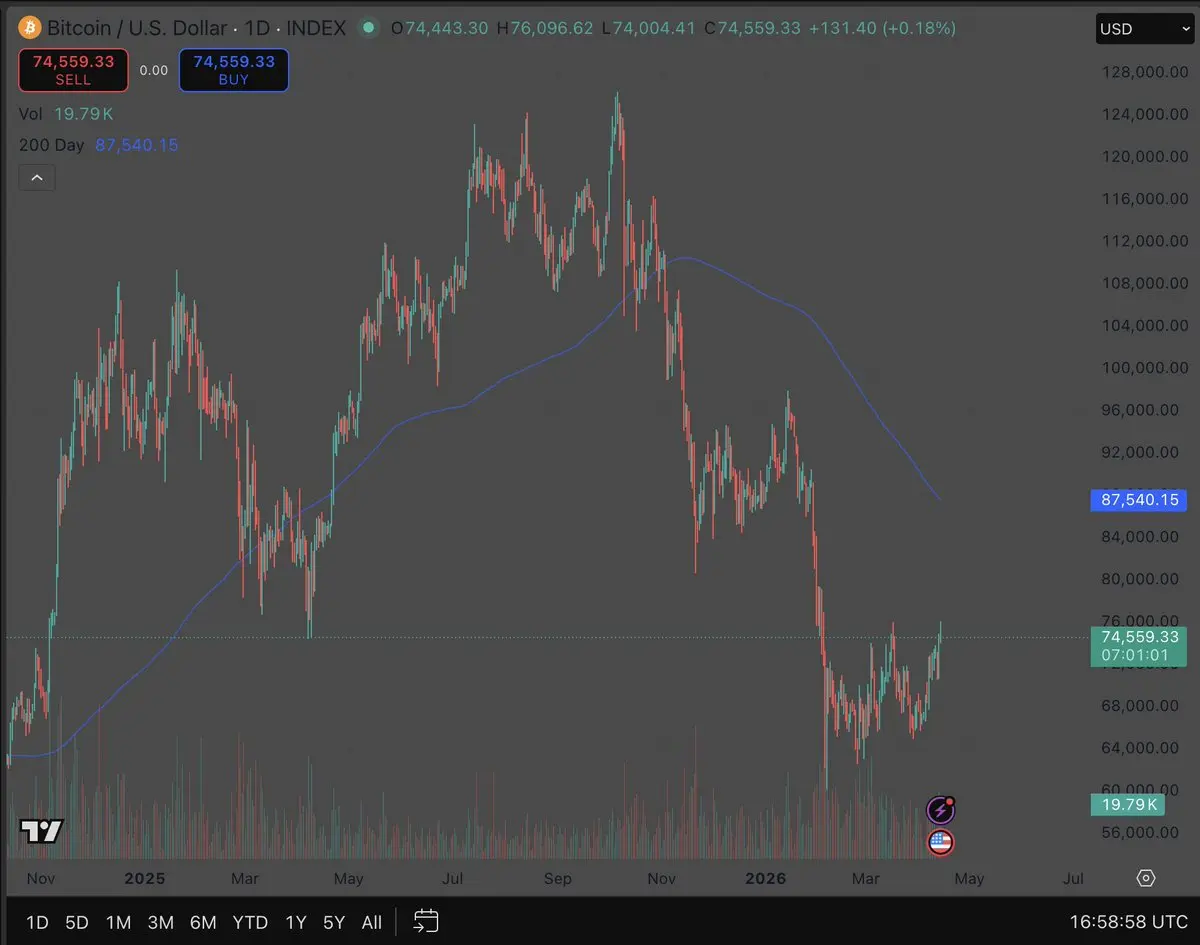Click the blue 87,540.15 price label
The width and height of the screenshot is (1200, 945).
(1137, 499)
